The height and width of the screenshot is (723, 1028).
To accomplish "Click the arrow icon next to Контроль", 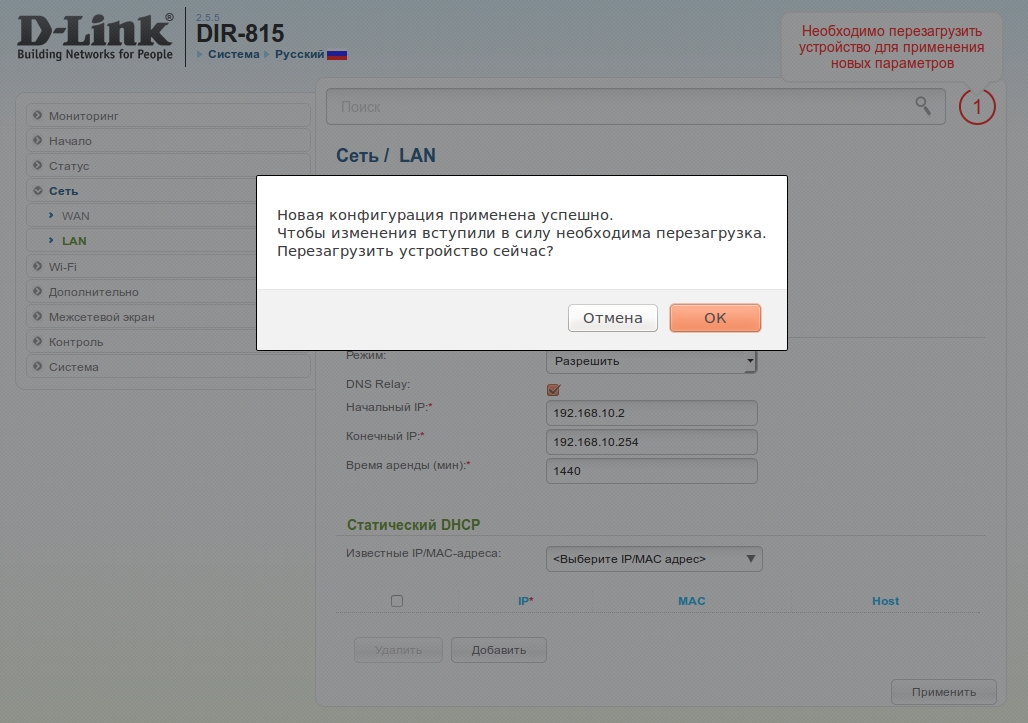I will coord(38,342).
